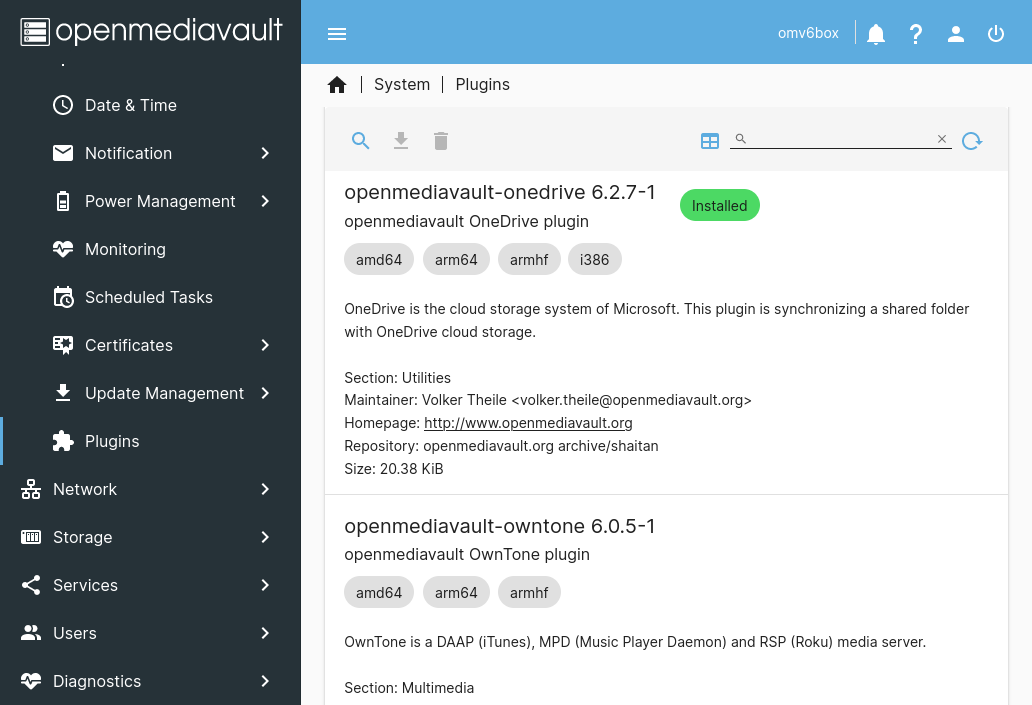Screen dimensions: 1032x705
Task: Expand the Diagnostics chevron
Action: tap(265, 681)
